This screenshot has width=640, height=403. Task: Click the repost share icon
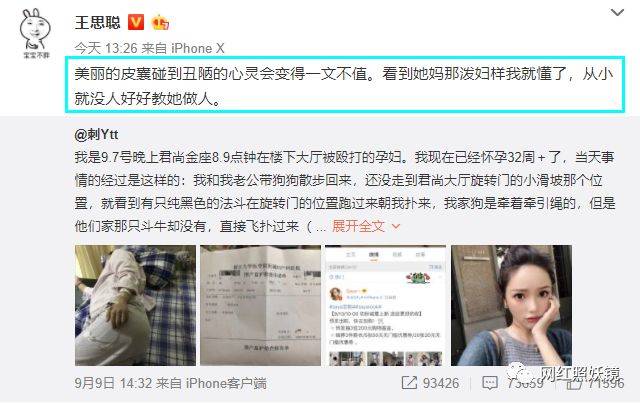click(x=409, y=383)
